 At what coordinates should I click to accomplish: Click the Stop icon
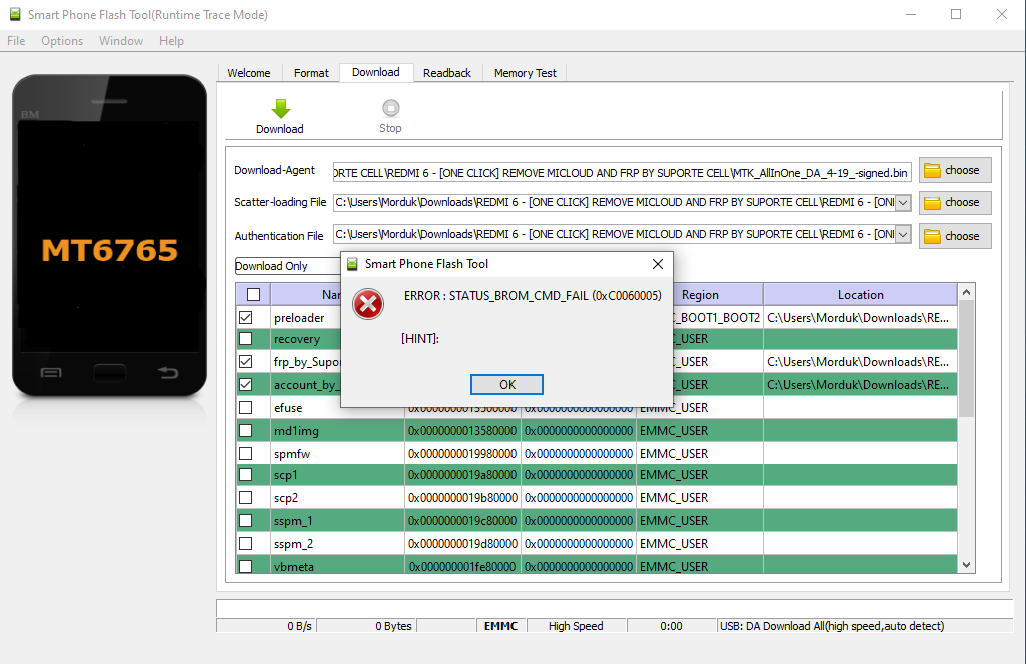[391, 108]
